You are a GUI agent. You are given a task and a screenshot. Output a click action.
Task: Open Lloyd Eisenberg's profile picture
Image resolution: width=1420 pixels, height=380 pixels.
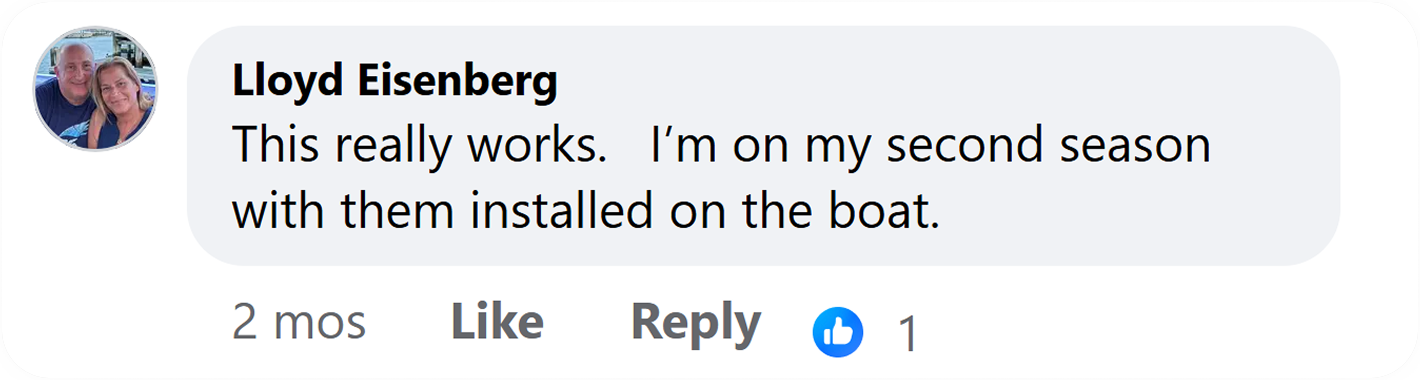click(x=96, y=89)
